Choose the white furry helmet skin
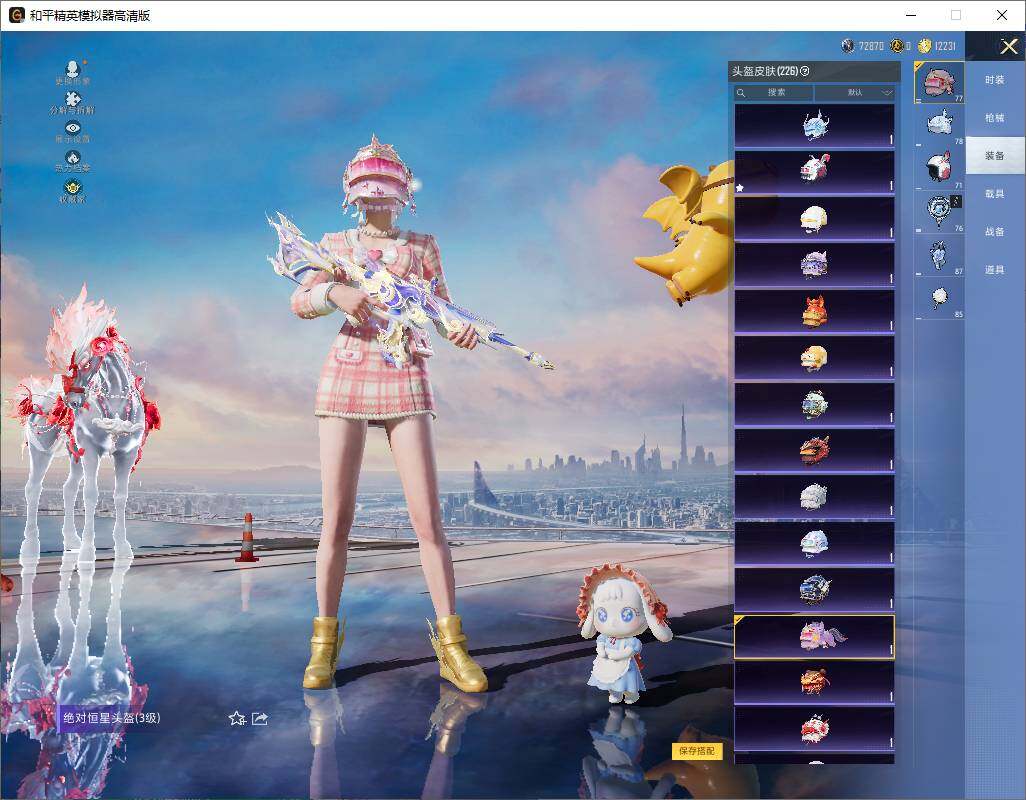 point(814,497)
